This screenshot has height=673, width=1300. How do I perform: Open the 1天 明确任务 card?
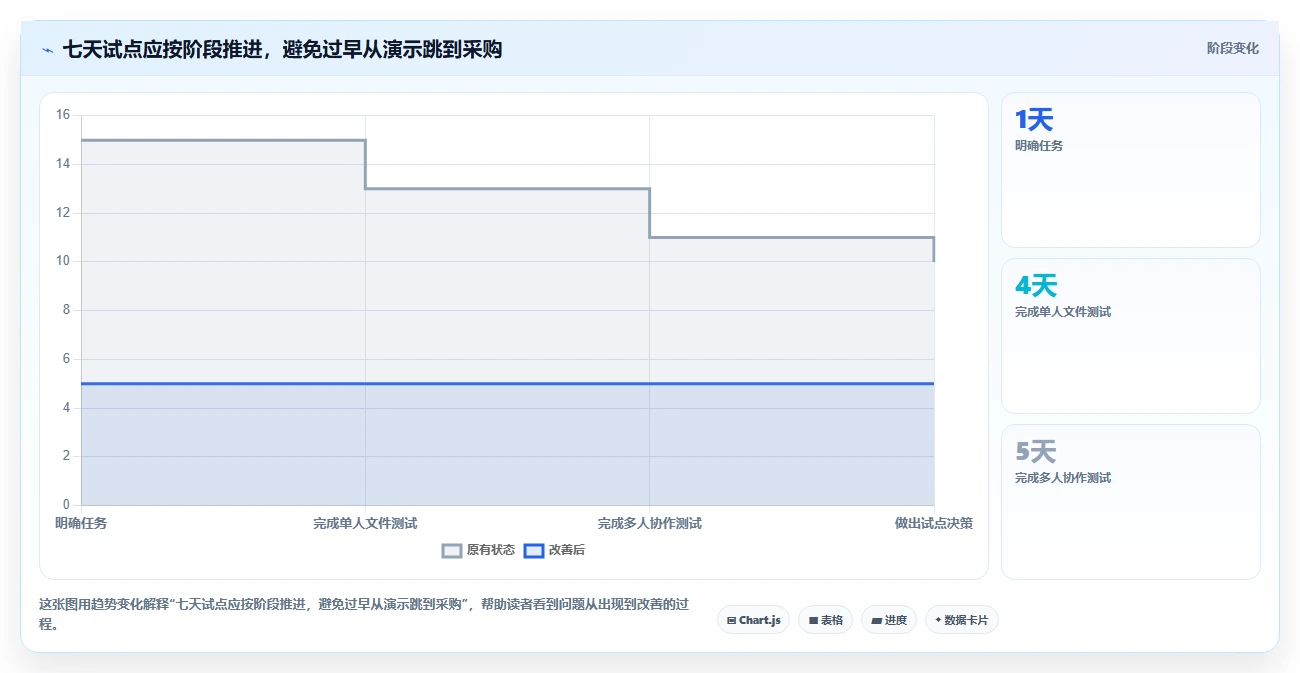pyautogui.click(x=1130, y=170)
